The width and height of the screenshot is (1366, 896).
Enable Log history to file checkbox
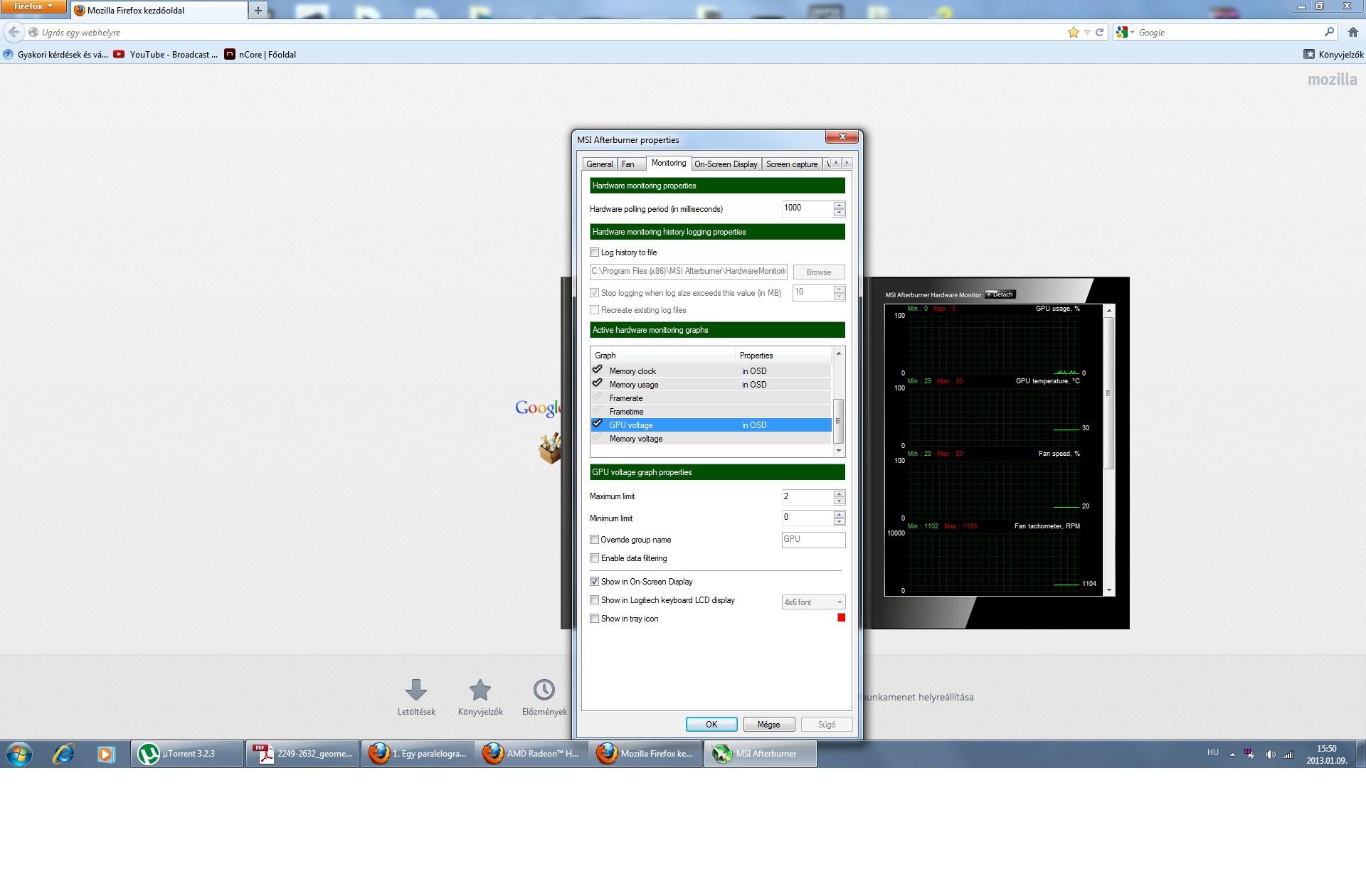(x=595, y=252)
